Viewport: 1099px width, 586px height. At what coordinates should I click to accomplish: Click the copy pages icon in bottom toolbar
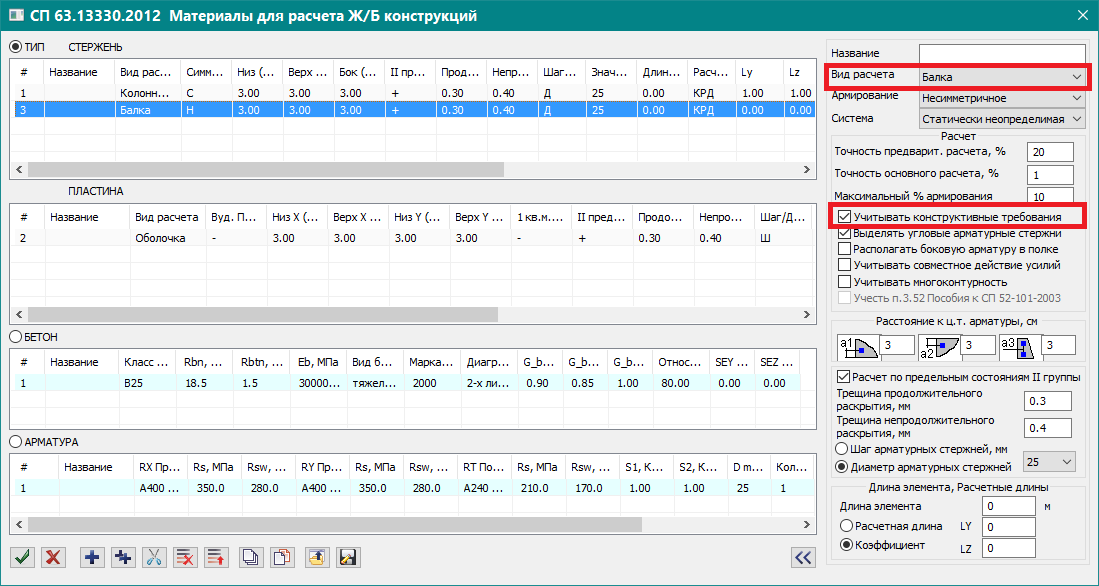252,558
